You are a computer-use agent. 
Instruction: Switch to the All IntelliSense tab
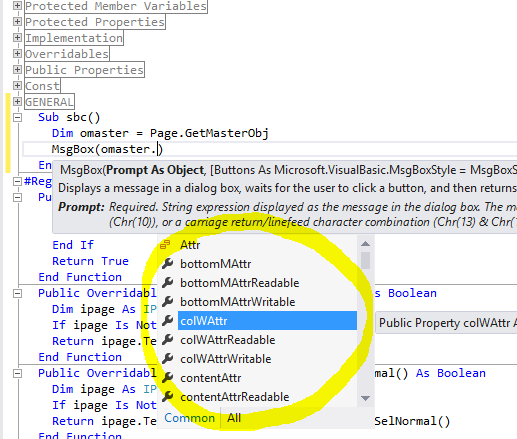coord(234,418)
